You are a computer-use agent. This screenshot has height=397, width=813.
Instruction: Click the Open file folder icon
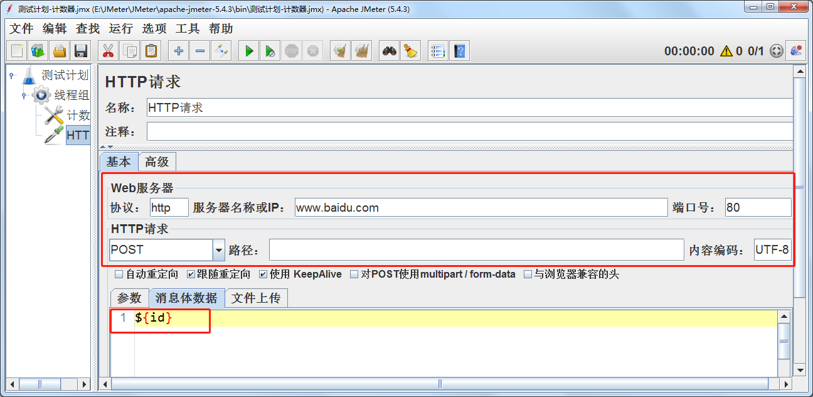(x=60, y=51)
